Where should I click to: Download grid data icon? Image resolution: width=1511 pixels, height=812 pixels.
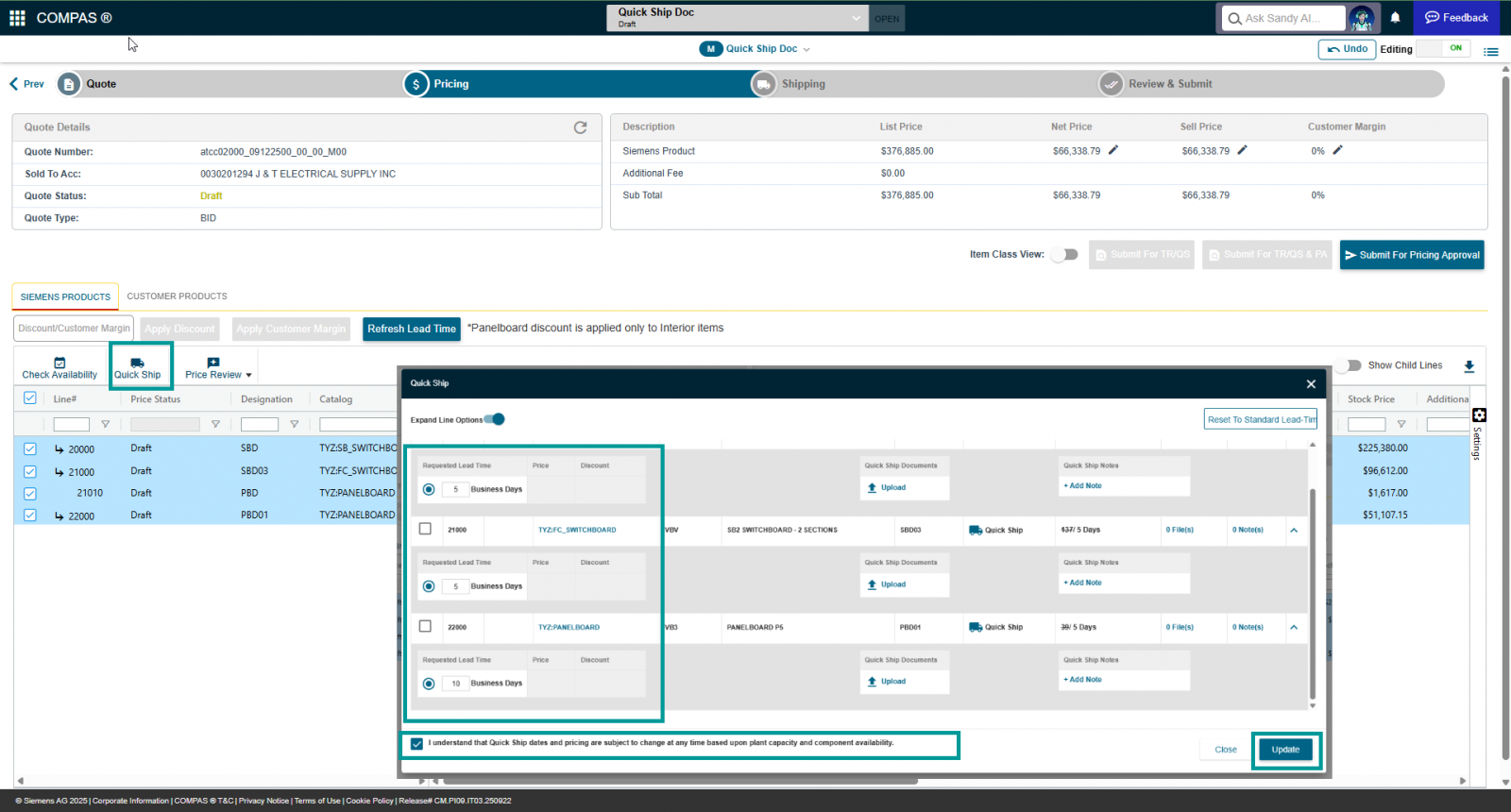click(1469, 366)
